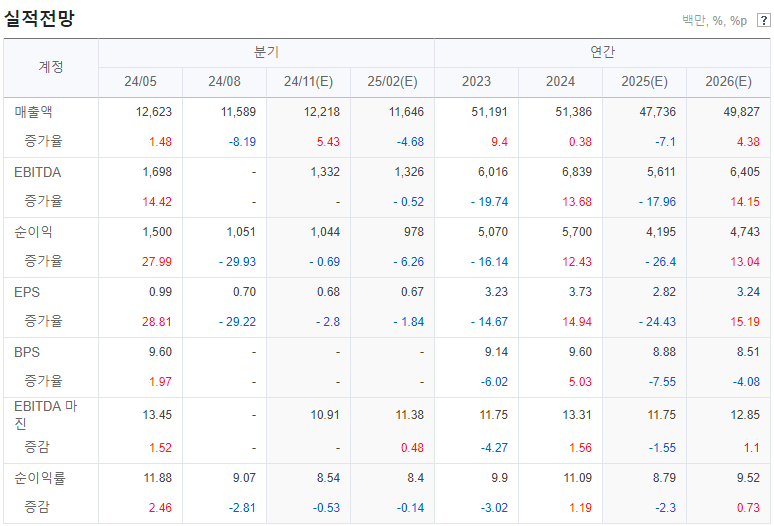This screenshot has width=774, height=526.
Task: Select the 순이익 row label
Action: pyautogui.click(x=33, y=232)
